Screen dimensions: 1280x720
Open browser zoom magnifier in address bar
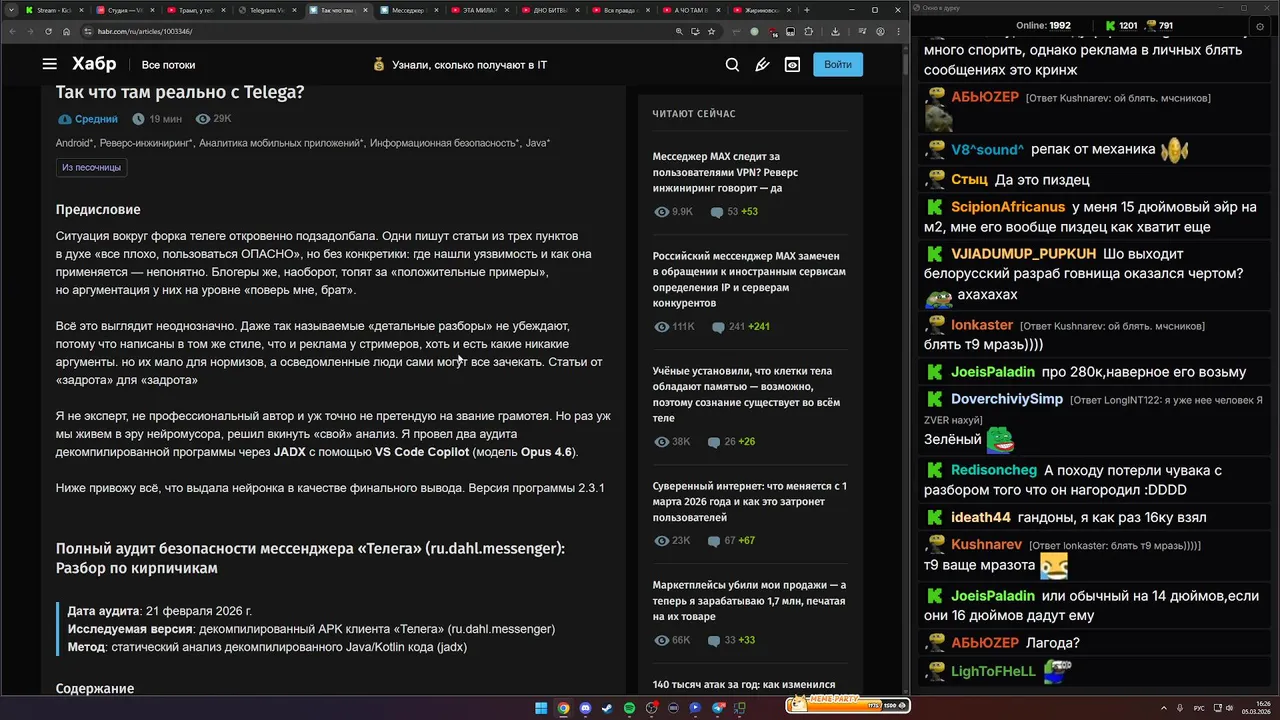coord(679,31)
